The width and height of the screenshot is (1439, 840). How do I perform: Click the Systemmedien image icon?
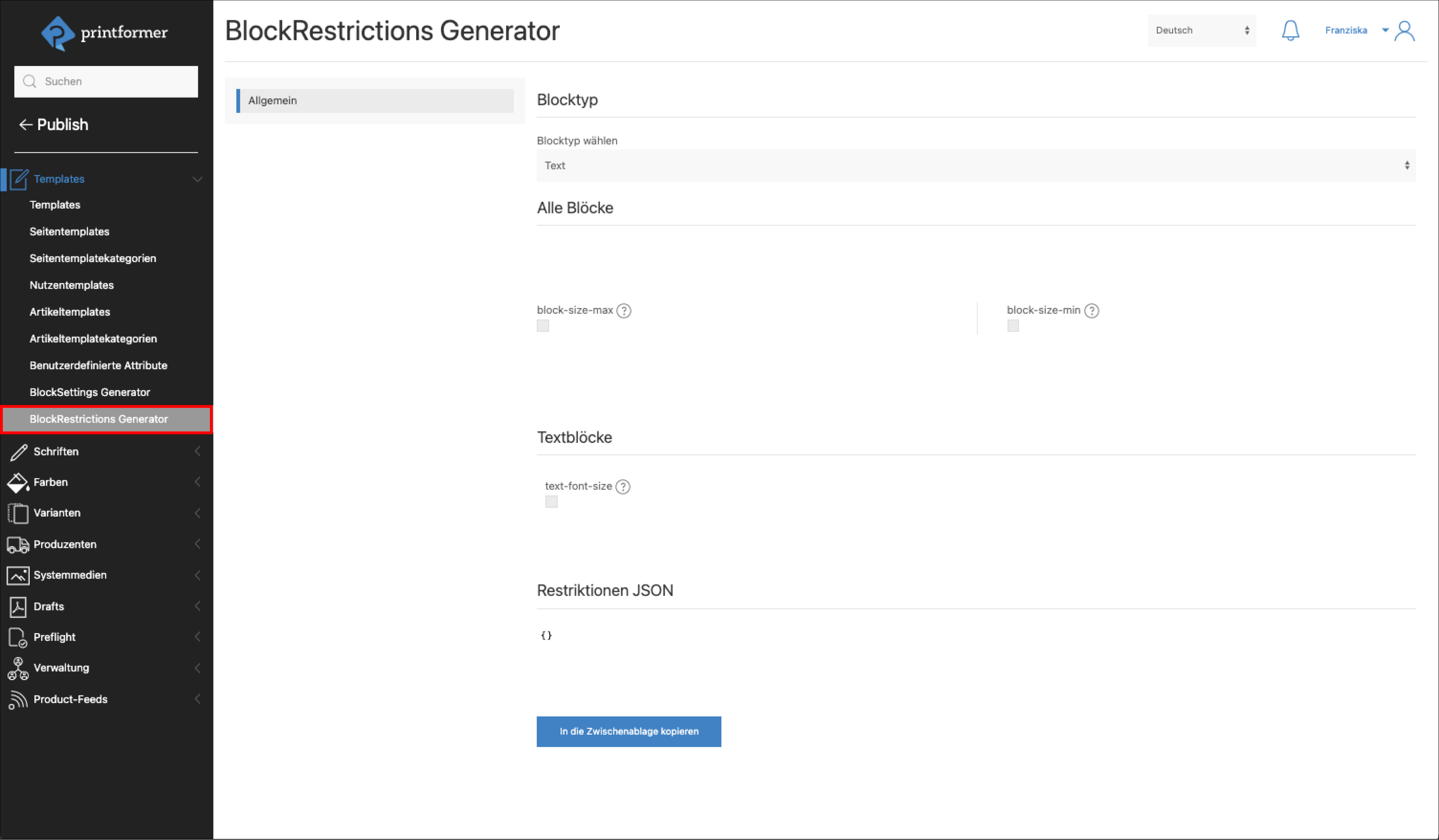(18, 576)
